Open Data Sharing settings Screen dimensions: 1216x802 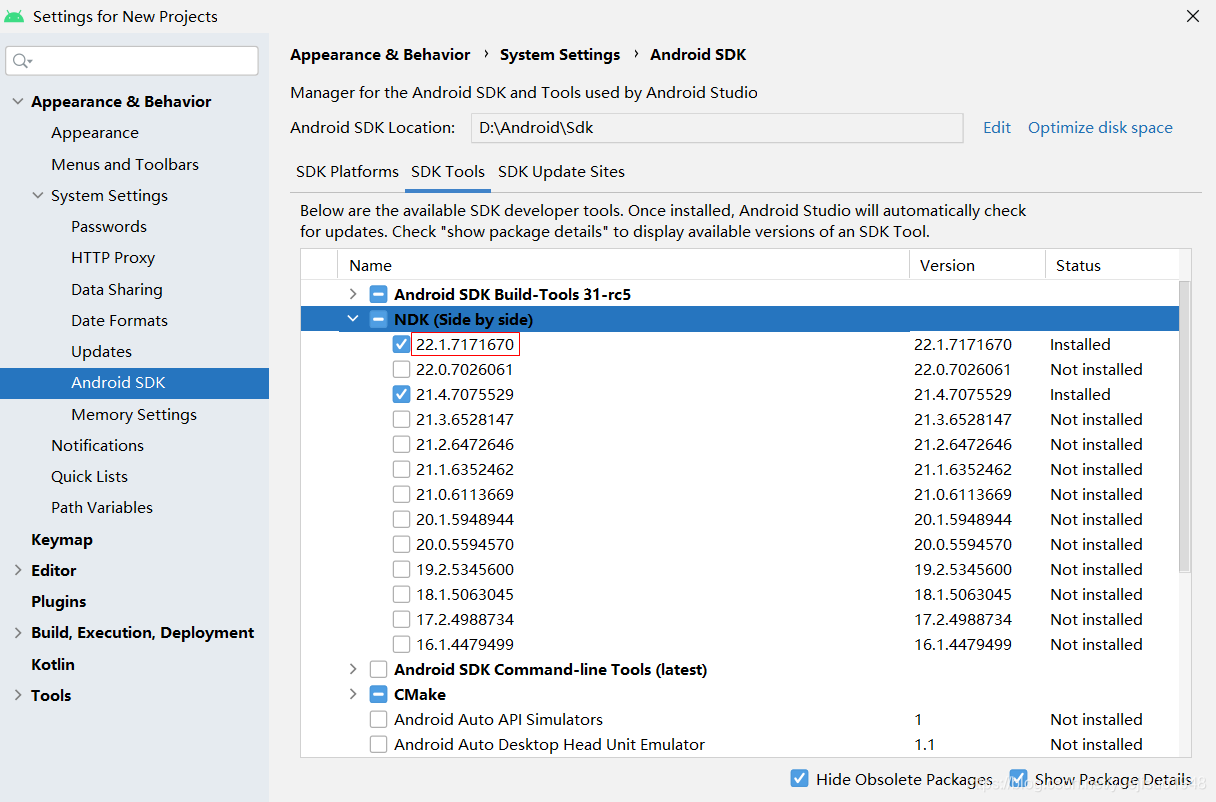pos(117,289)
